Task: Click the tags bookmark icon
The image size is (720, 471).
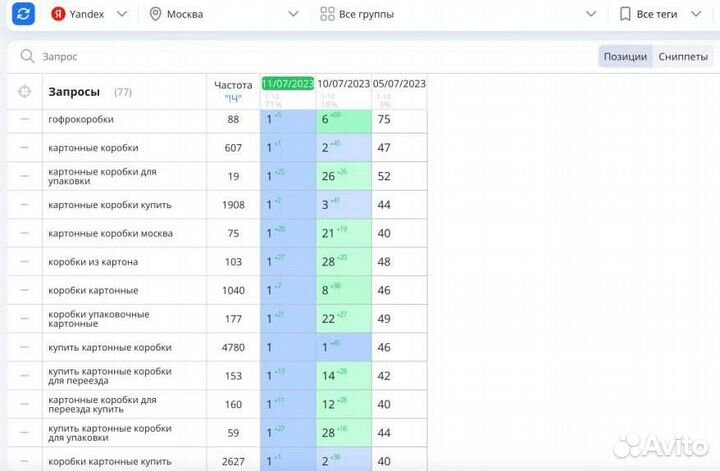Action: (x=625, y=14)
